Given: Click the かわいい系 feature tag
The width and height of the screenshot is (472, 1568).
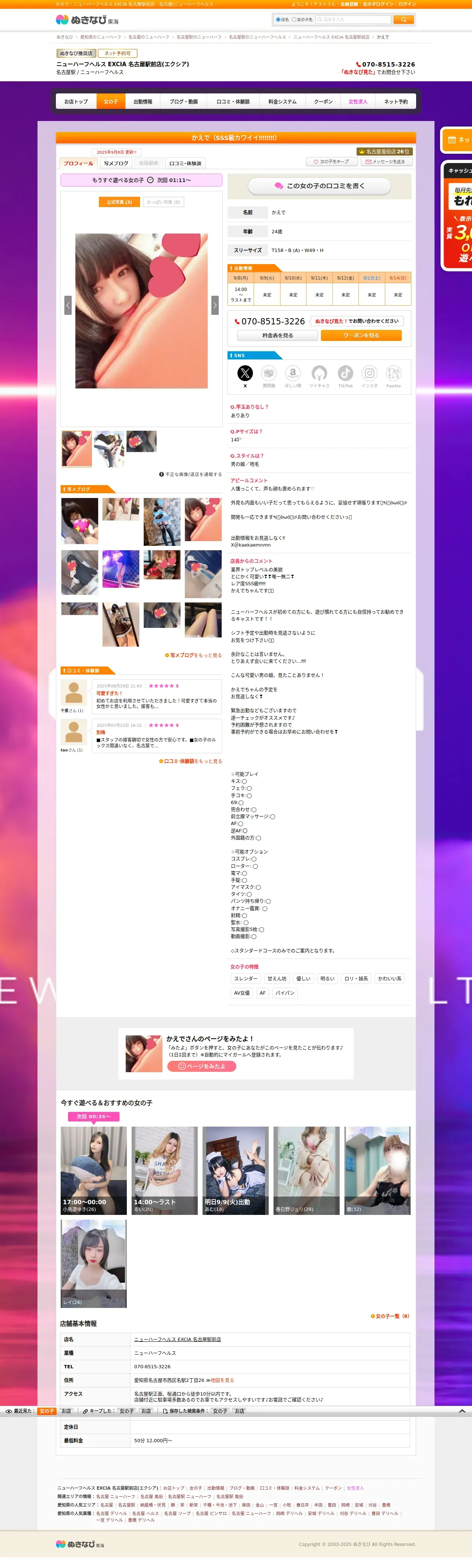Looking at the screenshot, I should coord(389,979).
